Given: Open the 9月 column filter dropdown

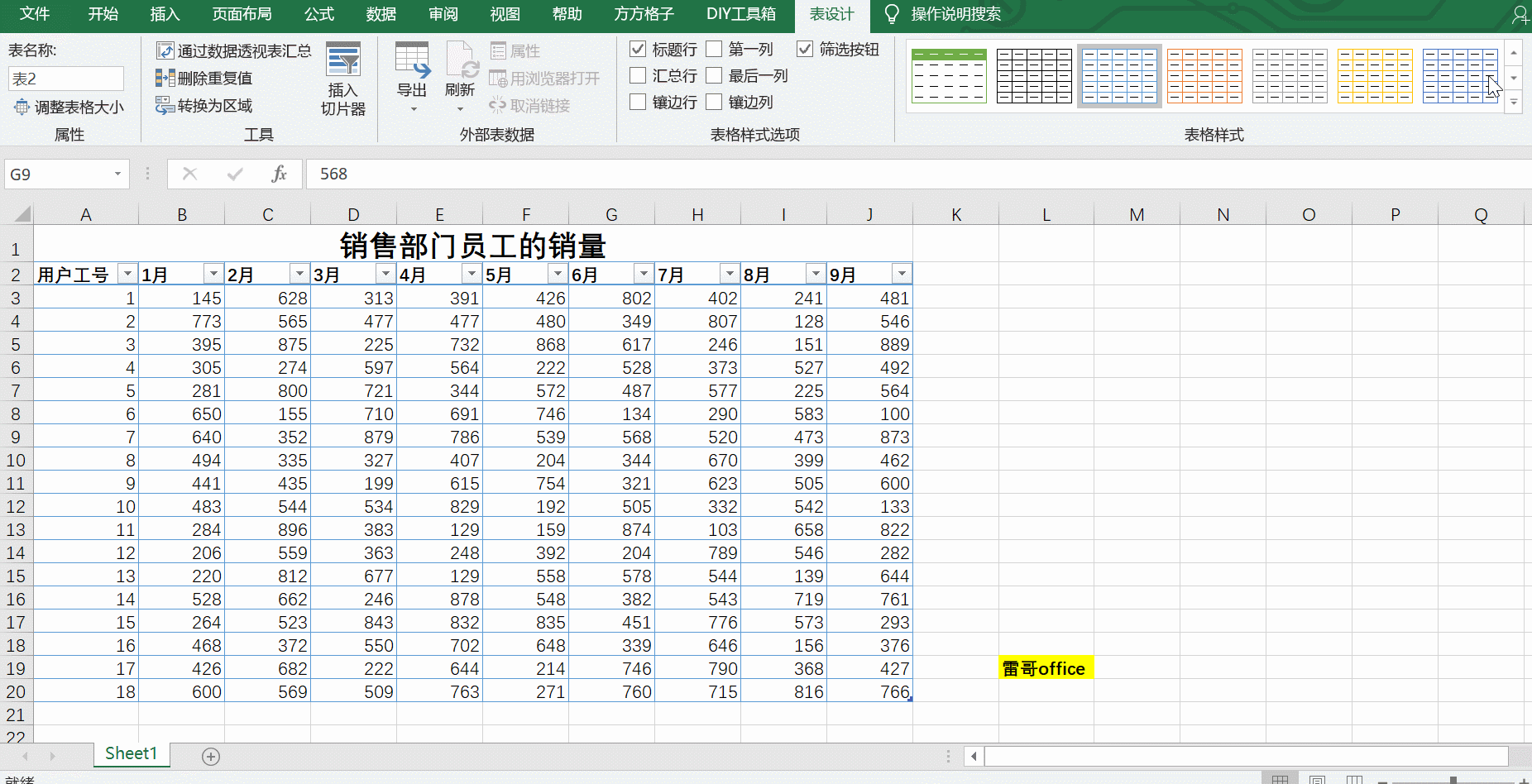Looking at the screenshot, I should (x=902, y=274).
